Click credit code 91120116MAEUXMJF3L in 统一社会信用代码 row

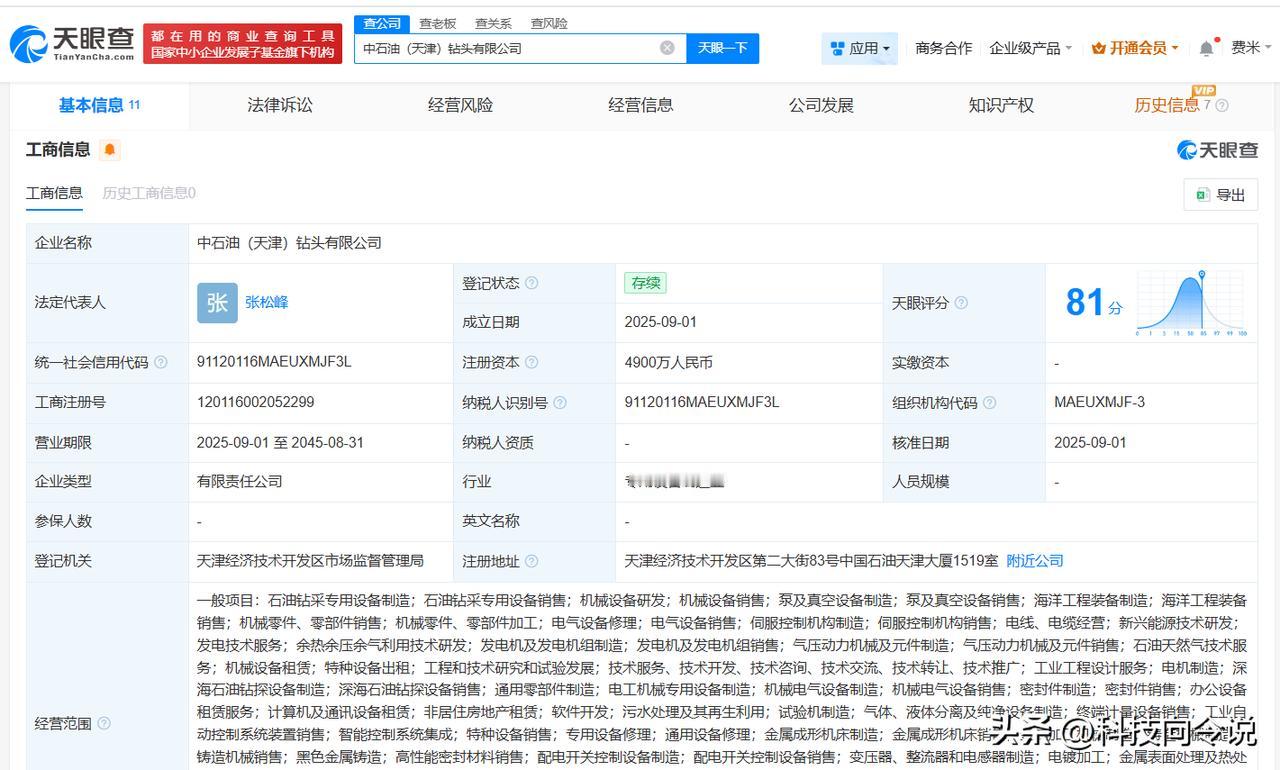click(274, 362)
